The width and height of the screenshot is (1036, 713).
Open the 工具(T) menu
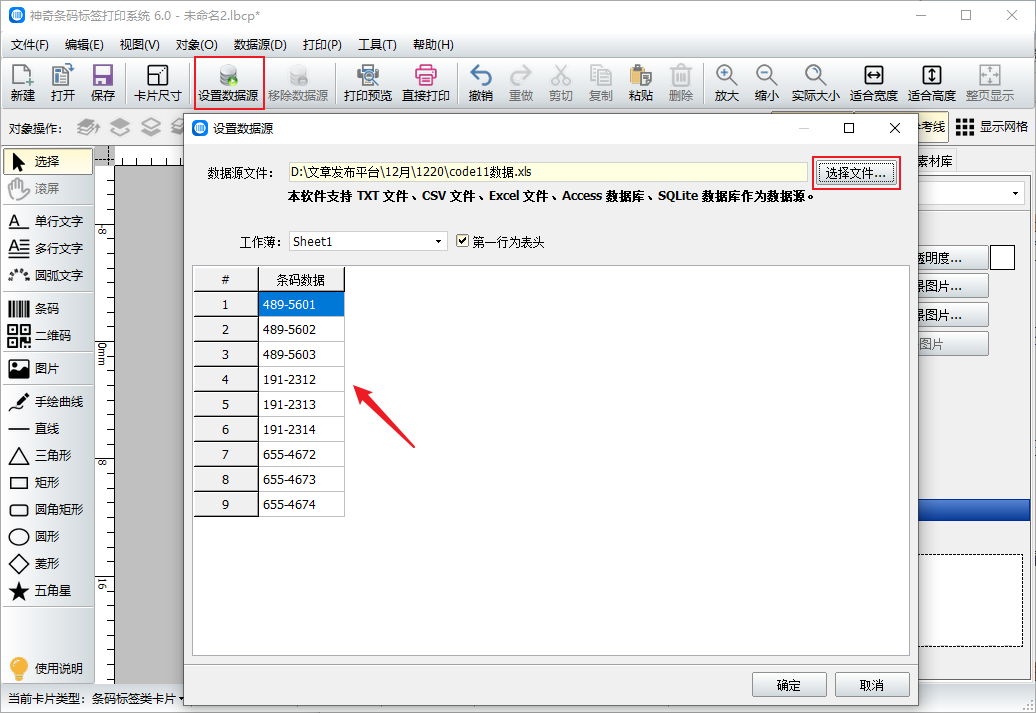(x=377, y=45)
